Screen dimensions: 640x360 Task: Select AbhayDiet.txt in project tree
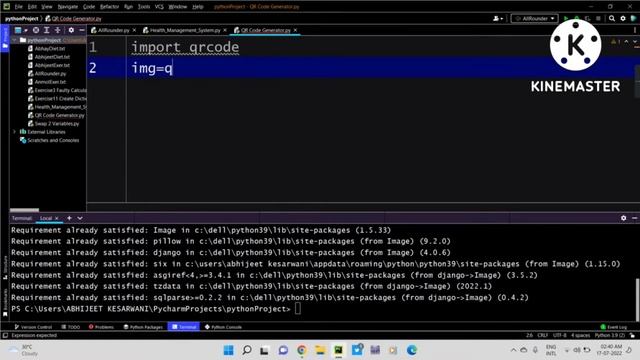pos(47,48)
